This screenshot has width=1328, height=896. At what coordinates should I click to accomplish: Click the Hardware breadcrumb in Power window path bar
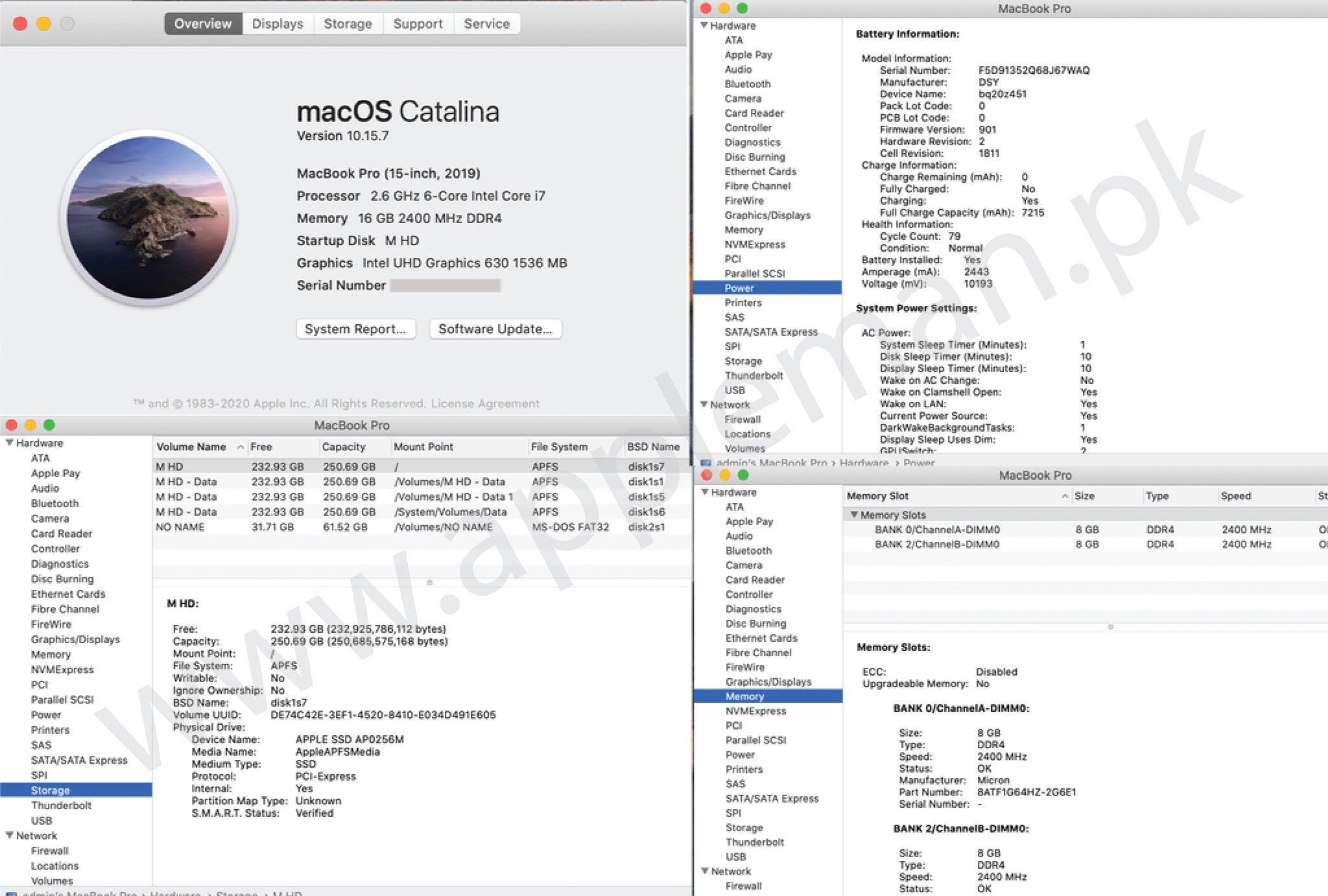pyautogui.click(x=864, y=462)
